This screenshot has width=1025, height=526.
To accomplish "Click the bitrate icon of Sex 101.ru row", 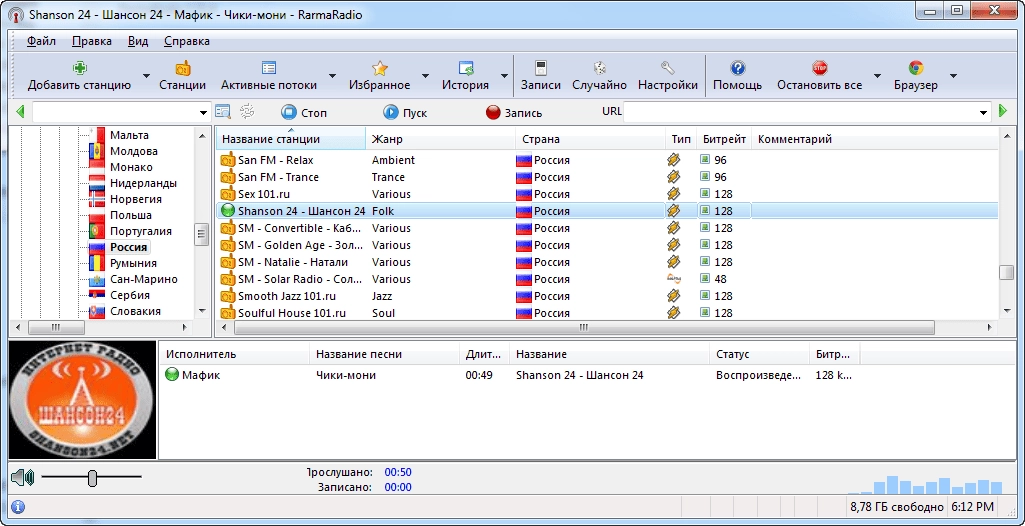I will pos(705,194).
